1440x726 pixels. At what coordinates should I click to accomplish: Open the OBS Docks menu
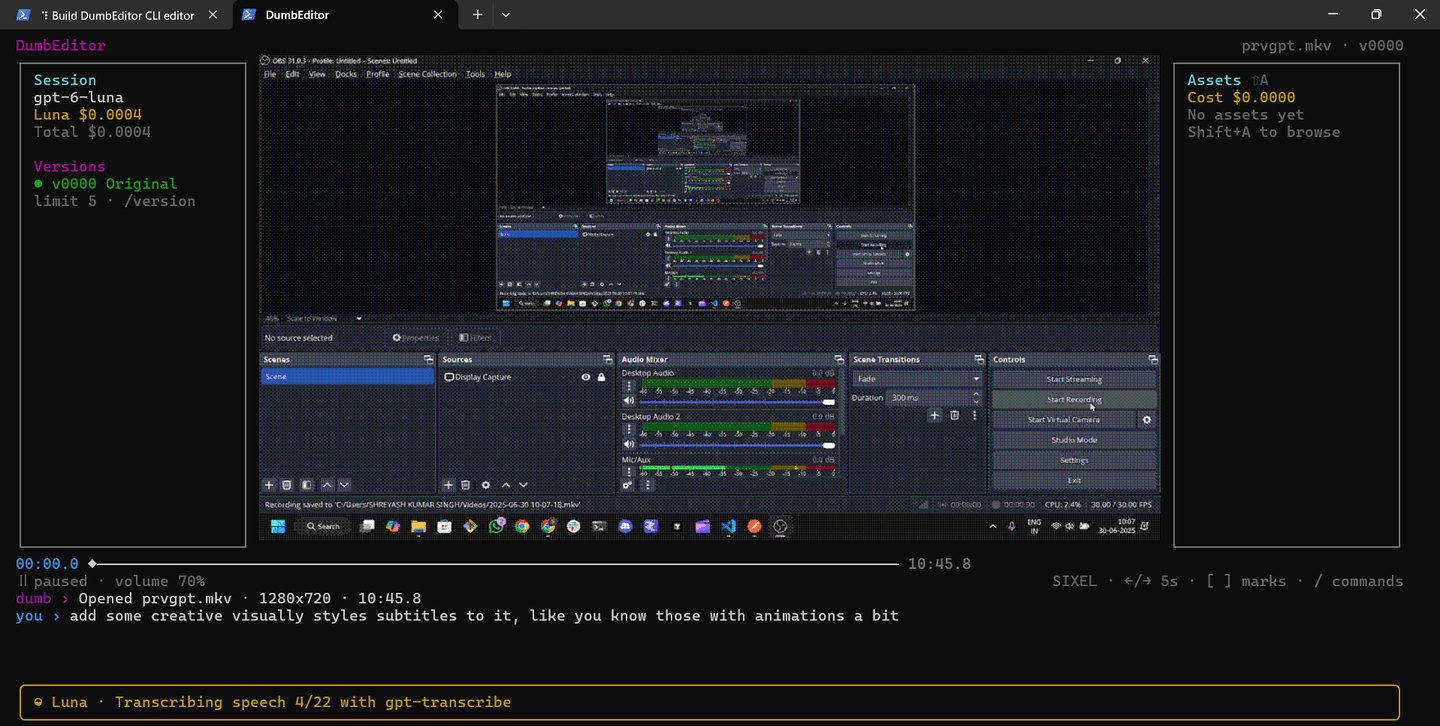click(346, 74)
